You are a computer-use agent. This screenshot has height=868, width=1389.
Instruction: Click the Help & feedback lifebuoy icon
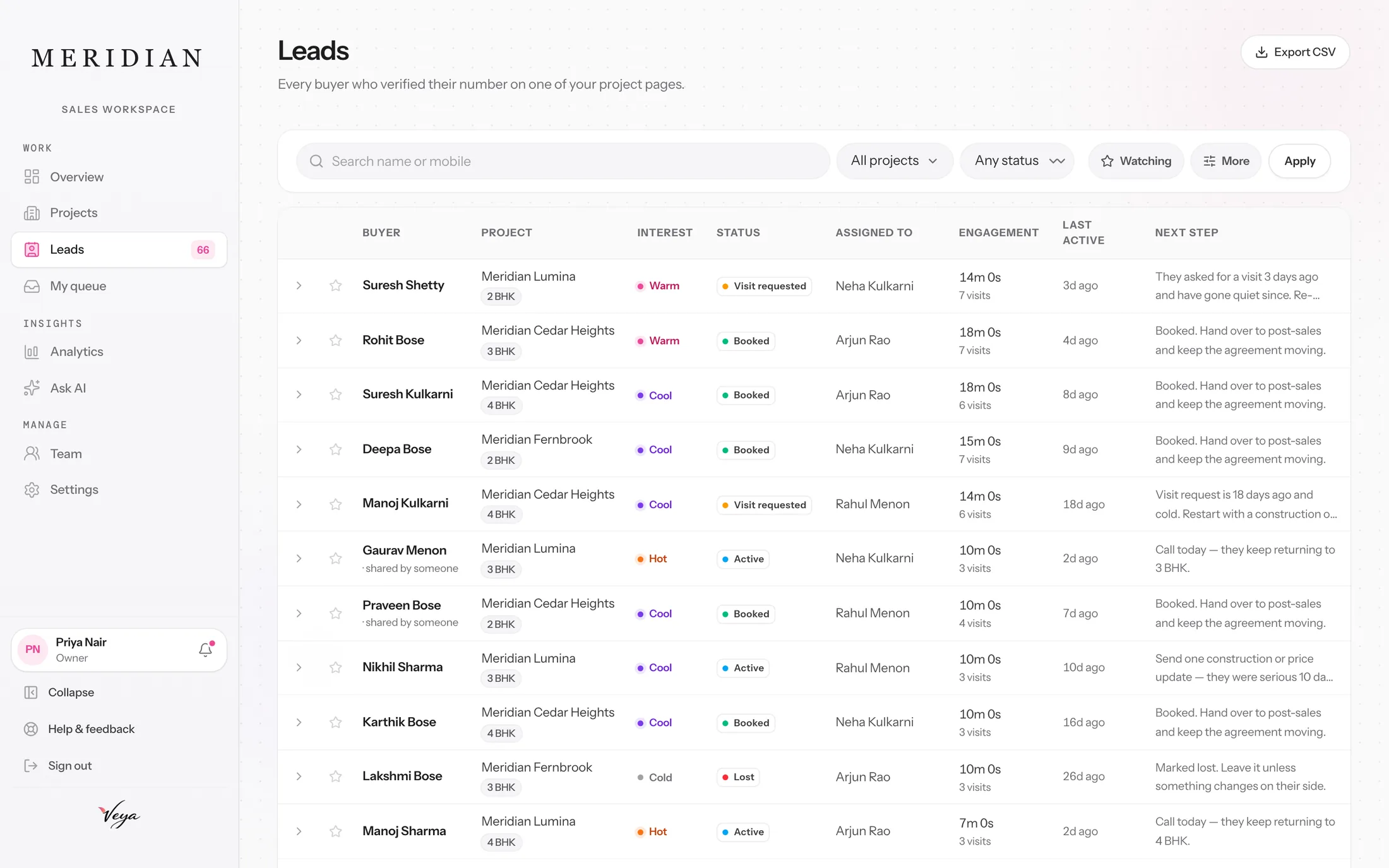[31, 728]
